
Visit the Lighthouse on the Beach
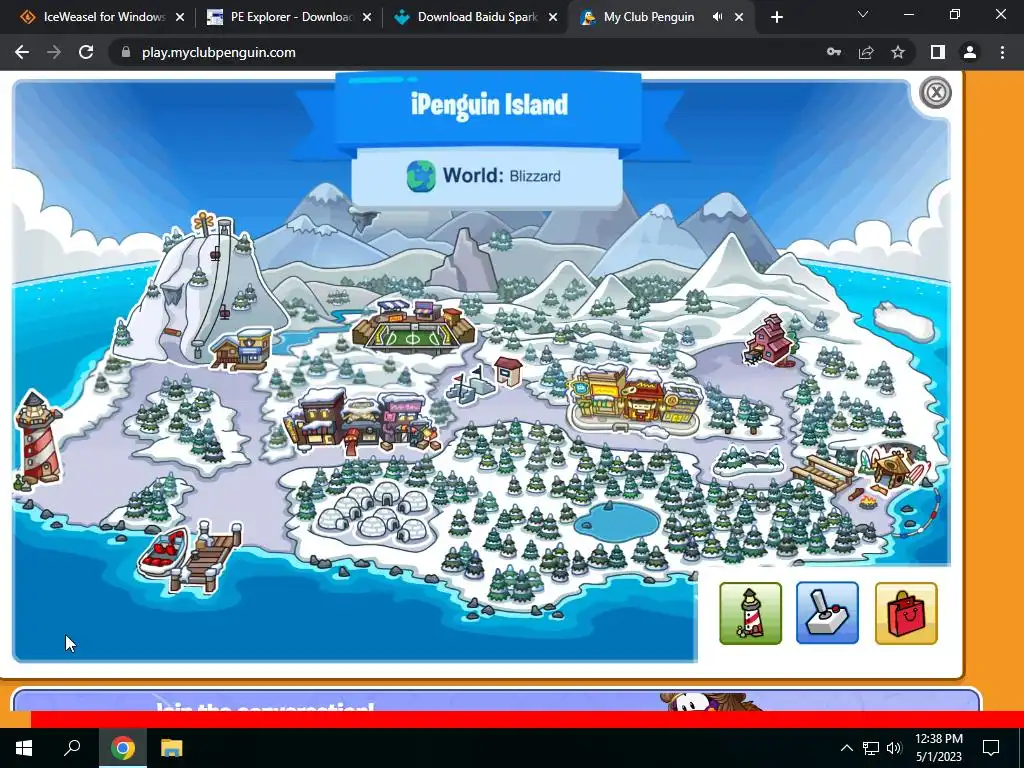click(38, 438)
